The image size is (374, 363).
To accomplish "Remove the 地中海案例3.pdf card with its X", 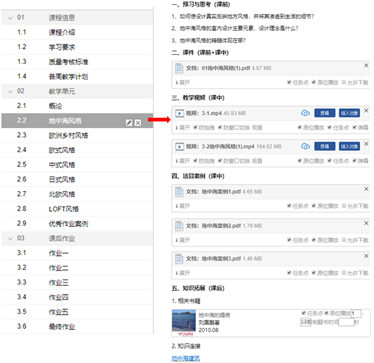I will pos(366,256).
